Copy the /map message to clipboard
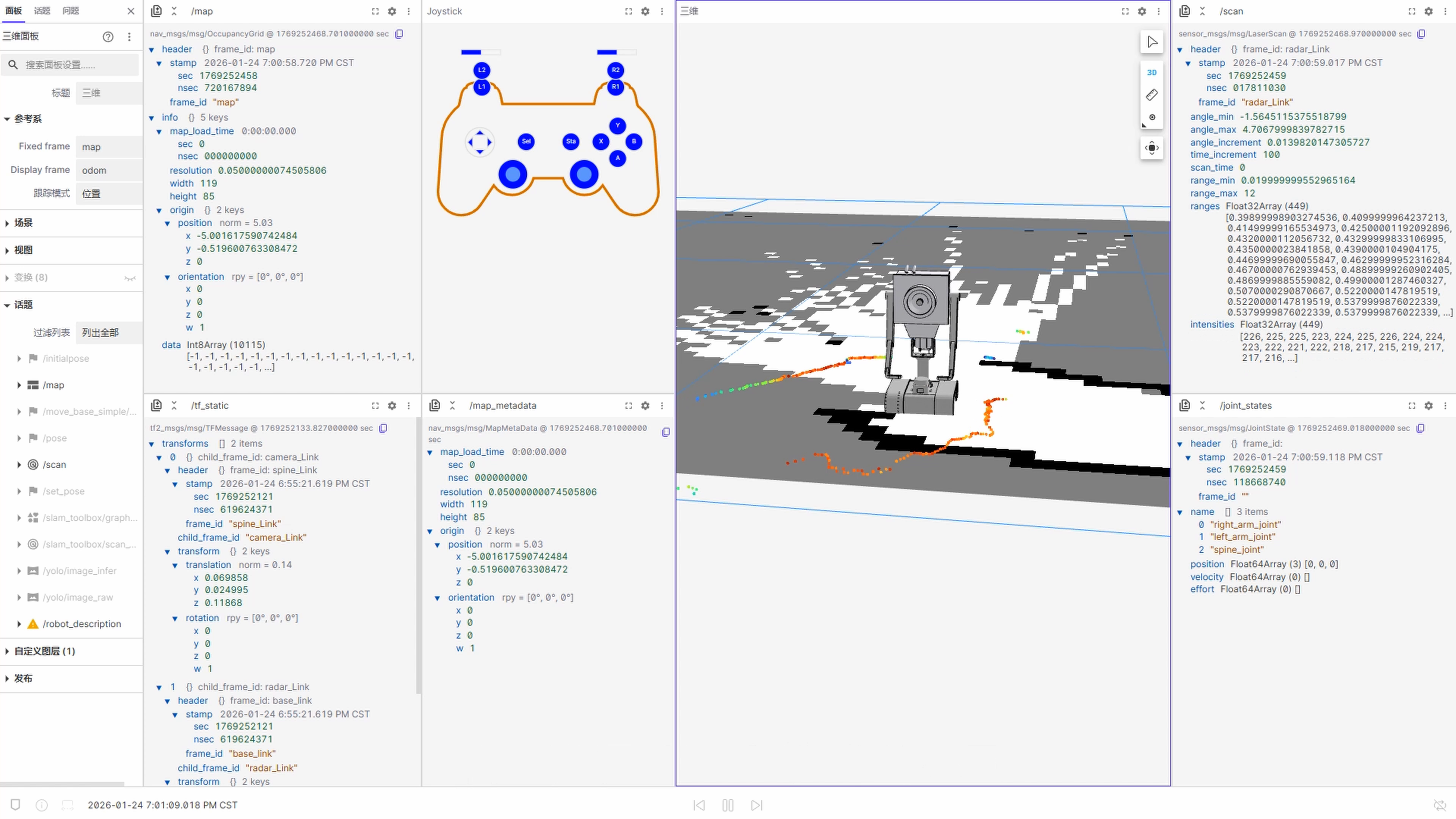This screenshot has height=819, width=1456. click(399, 34)
